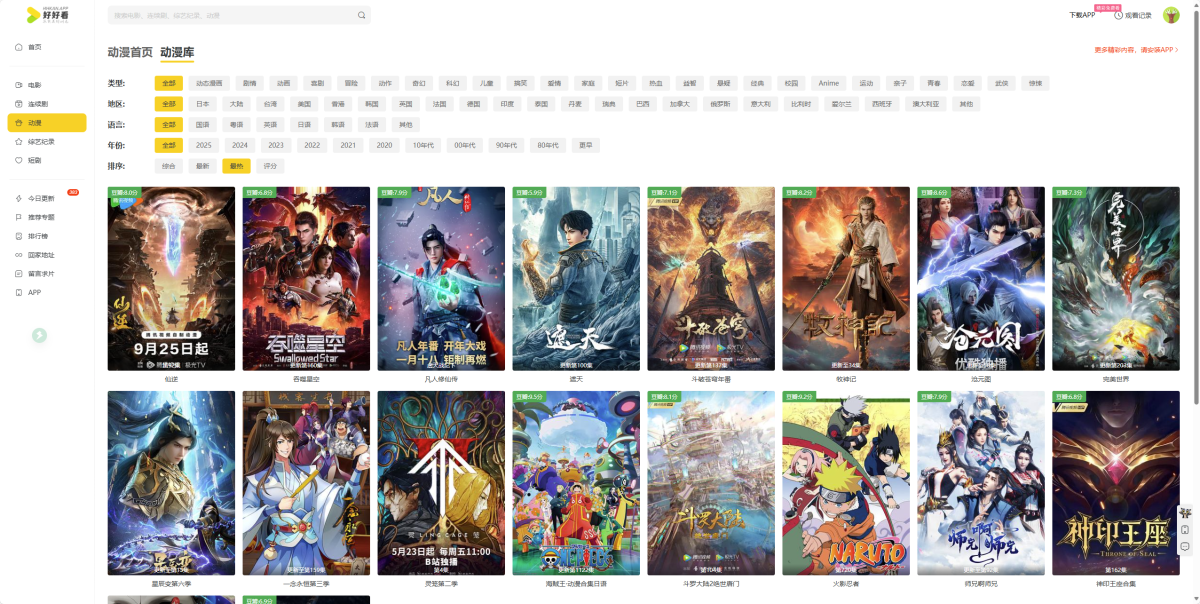Click the 今日更新 red count badge
The height and width of the screenshot is (604, 1200).
click(x=73, y=192)
